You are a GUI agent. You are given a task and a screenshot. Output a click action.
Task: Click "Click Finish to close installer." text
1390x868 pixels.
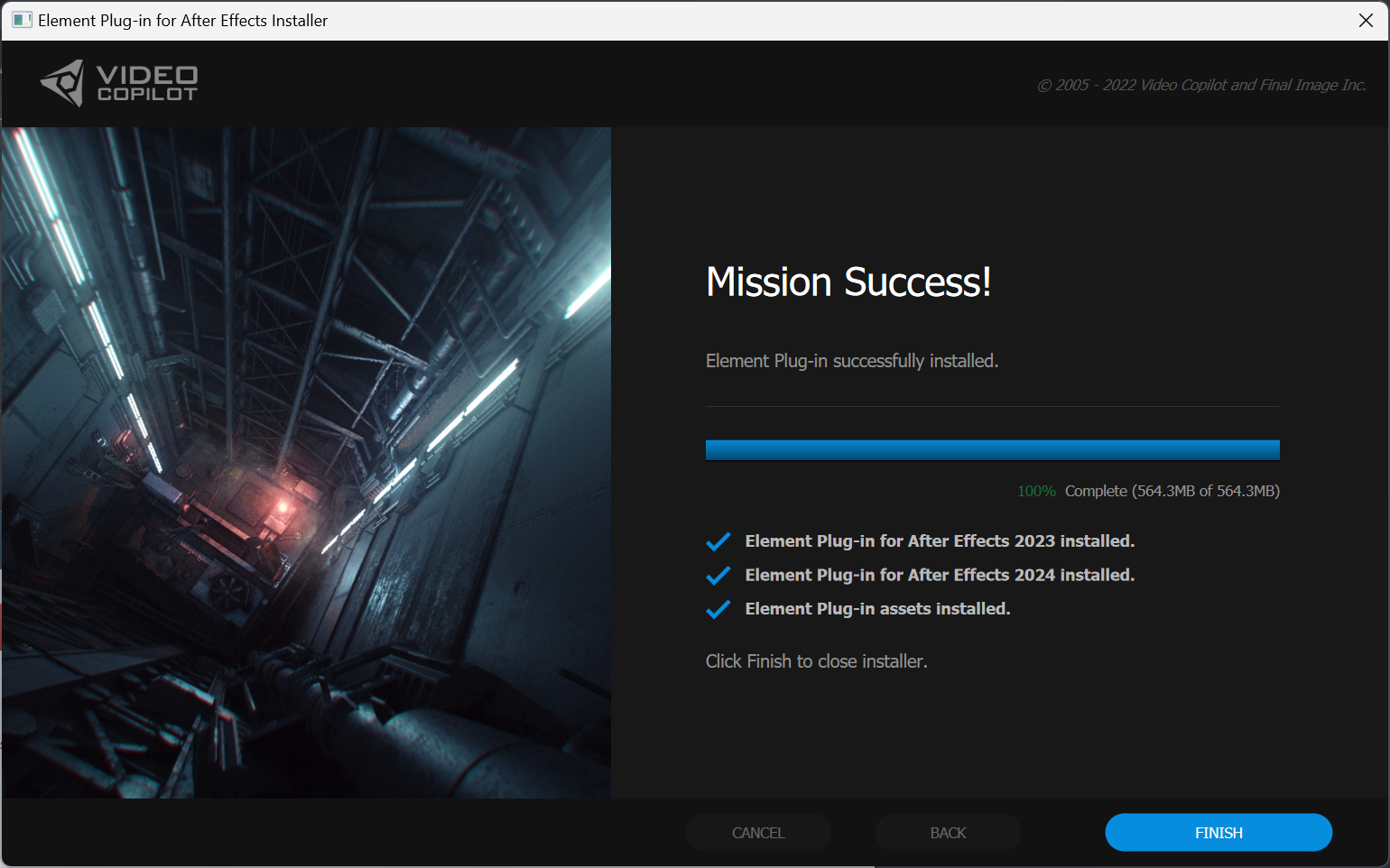[816, 661]
